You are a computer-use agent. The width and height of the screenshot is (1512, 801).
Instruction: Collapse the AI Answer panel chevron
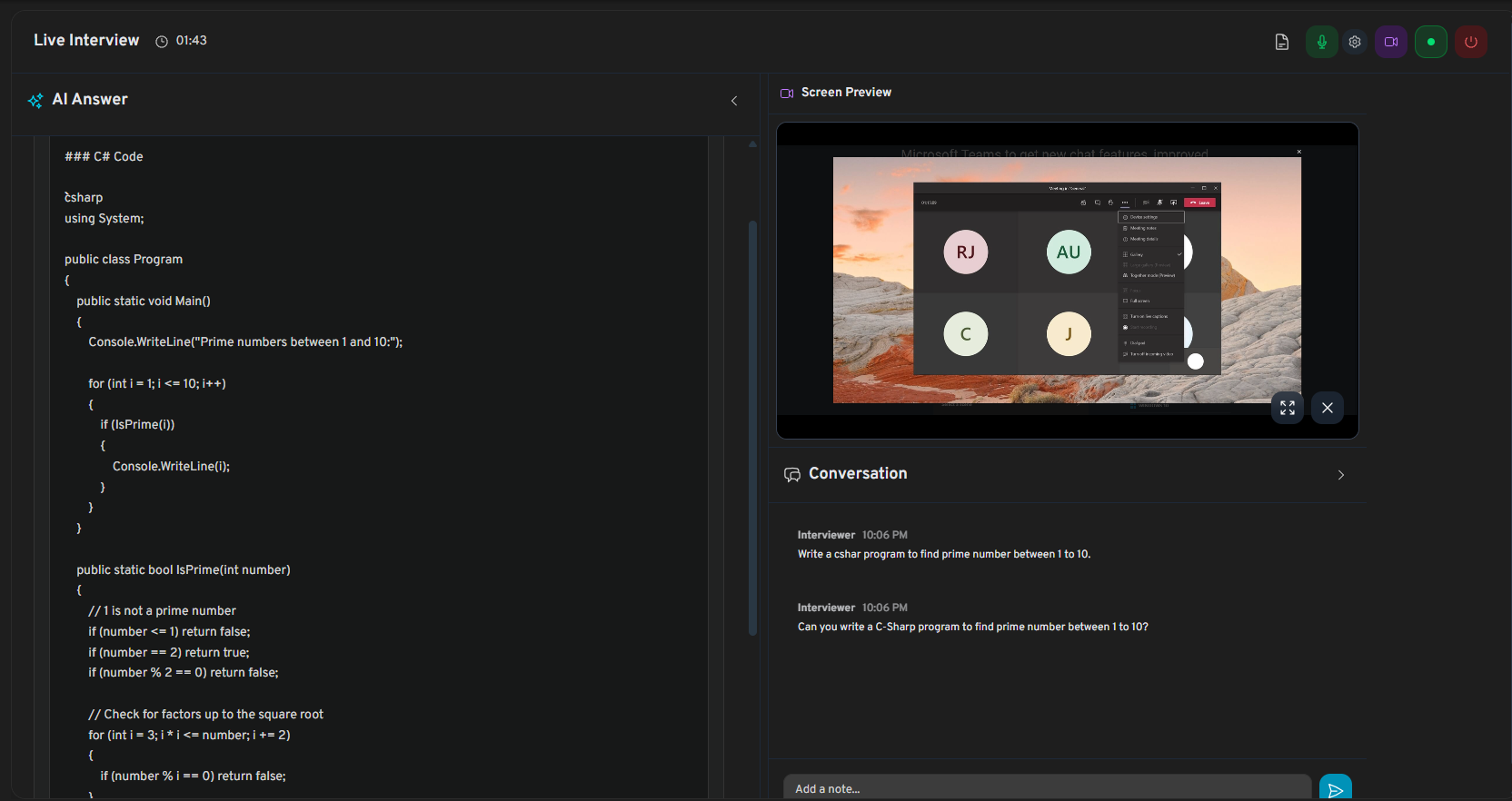[734, 101]
